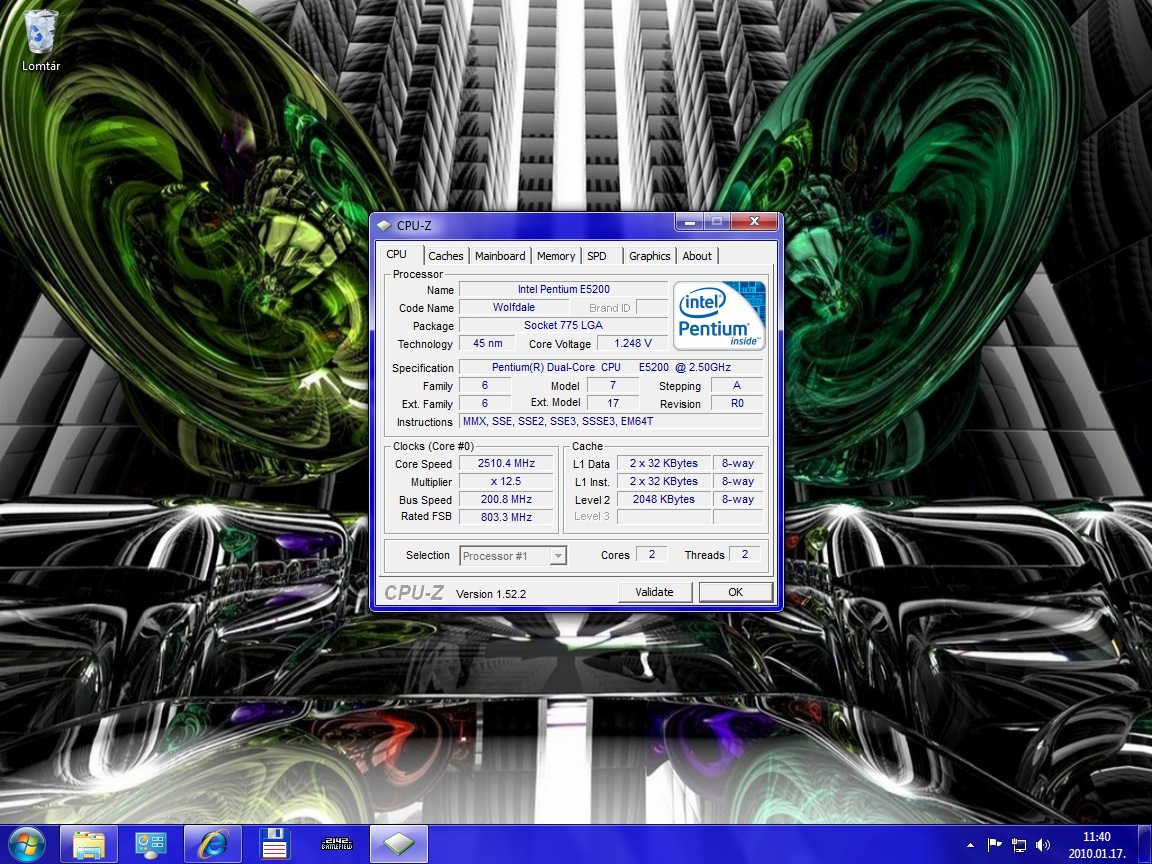This screenshot has width=1152, height=864.
Task: Click the L1 Inst. value 2 x 32 KBytes
Action: 664,481
